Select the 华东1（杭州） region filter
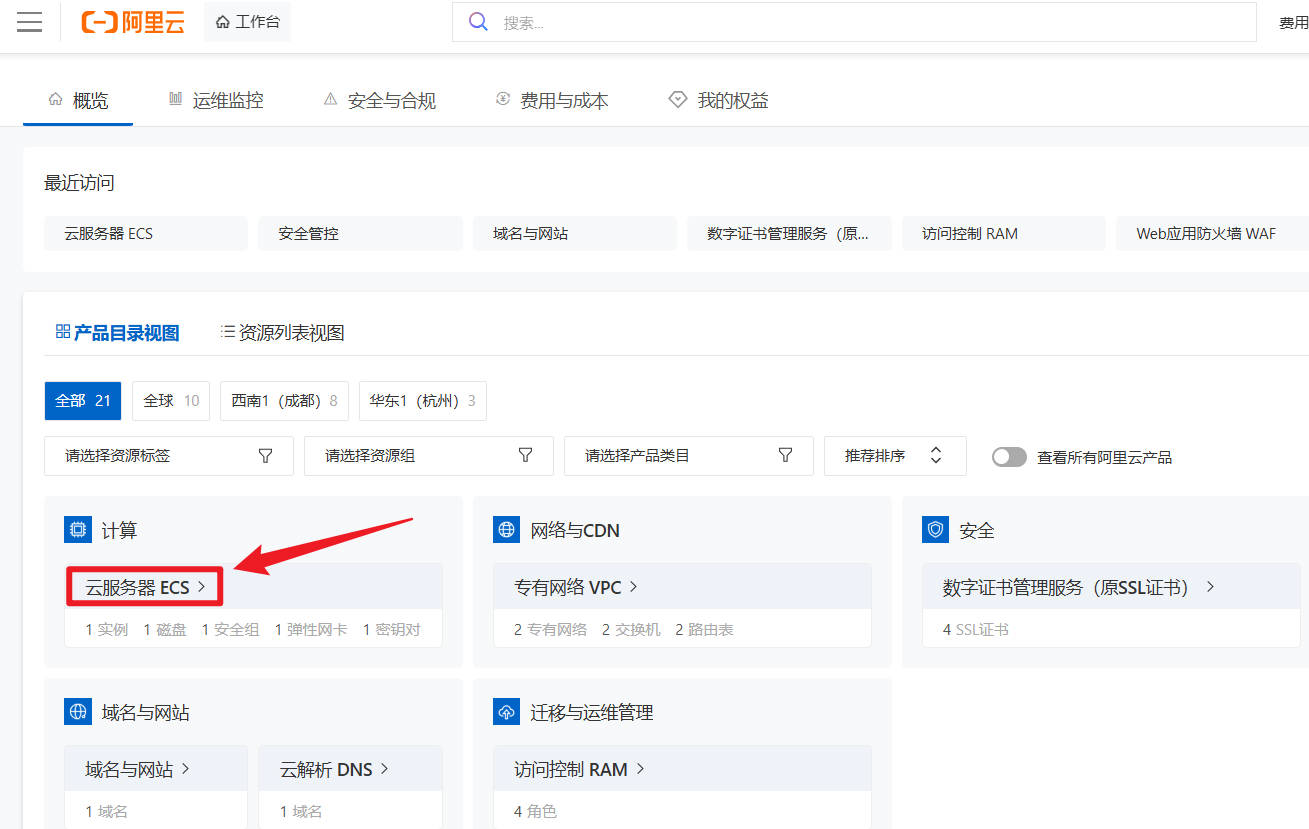This screenshot has height=829, width=1309. (422, 401)
